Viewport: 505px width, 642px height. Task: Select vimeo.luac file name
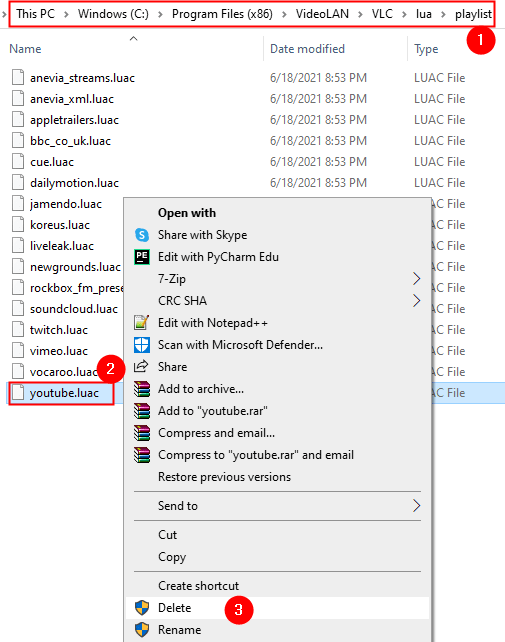point(59,351)
